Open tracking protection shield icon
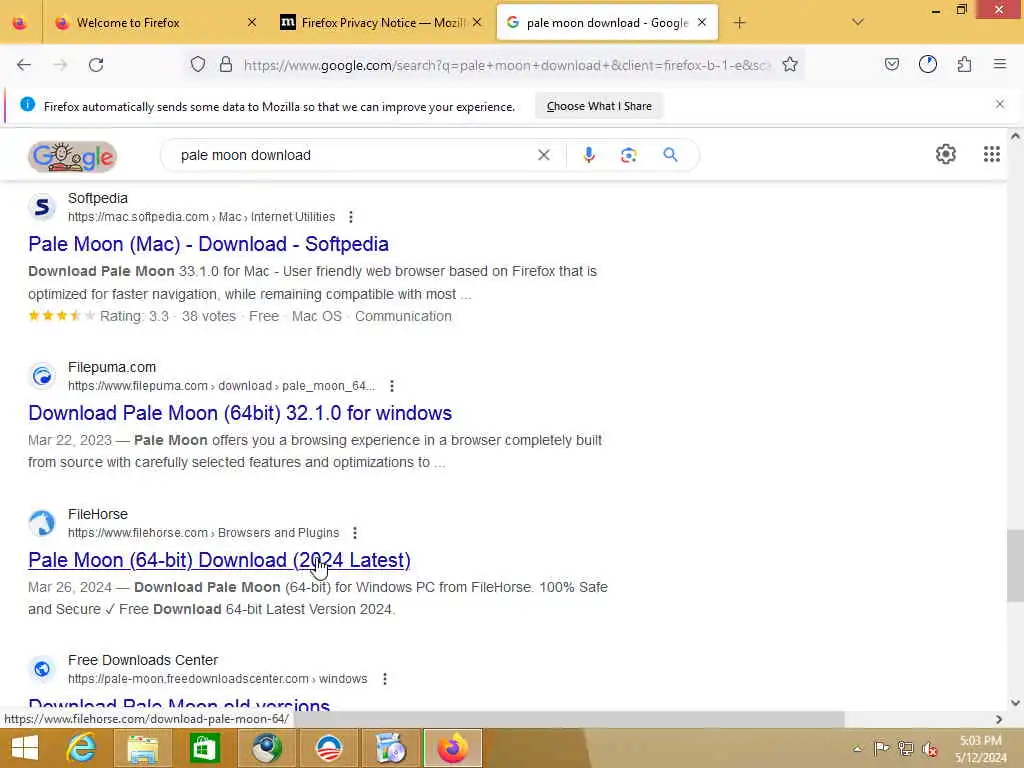The image size is (1024, 768). pyautogui.click(x=198, y=64)
